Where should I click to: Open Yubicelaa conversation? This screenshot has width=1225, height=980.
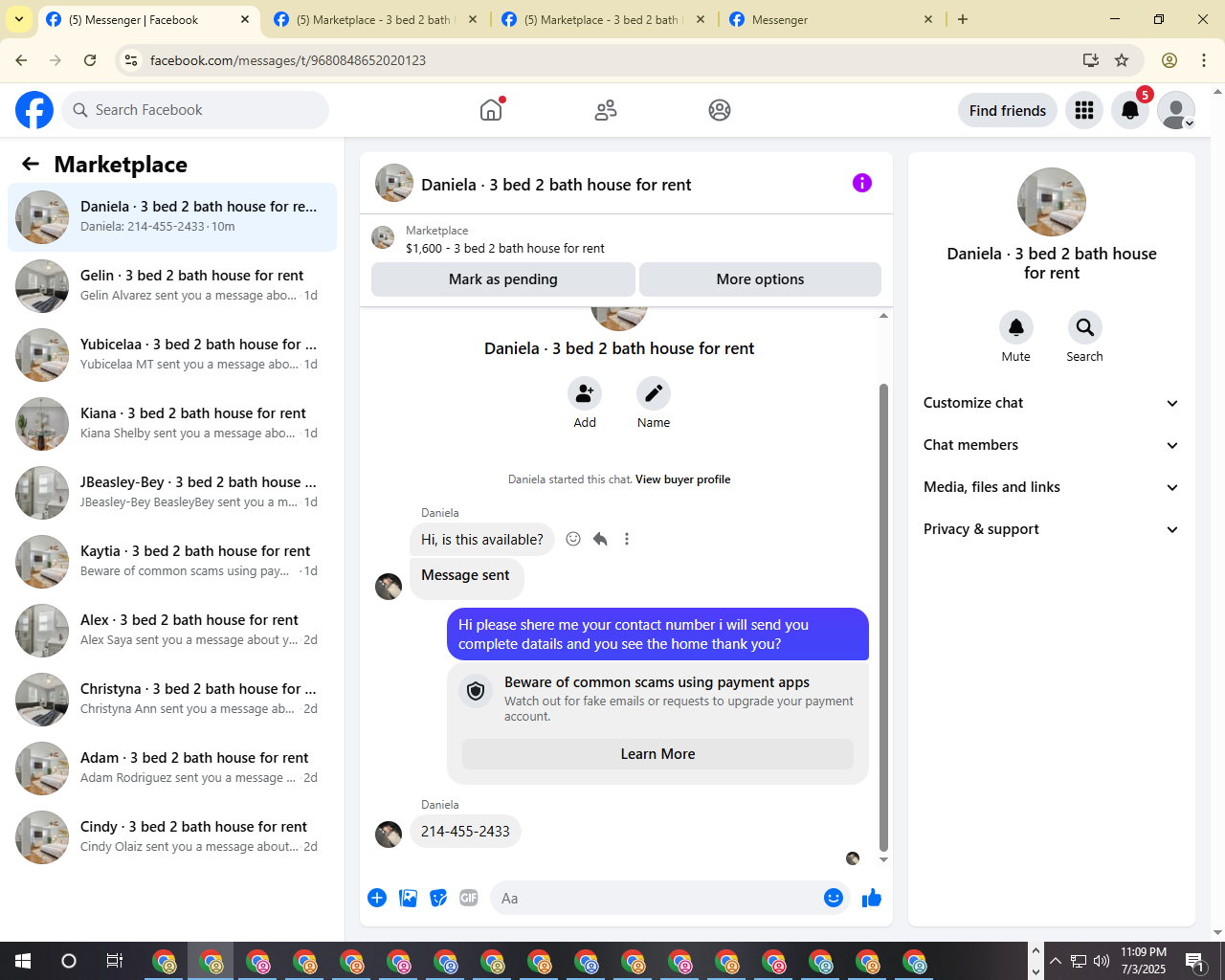coord(172,355)
